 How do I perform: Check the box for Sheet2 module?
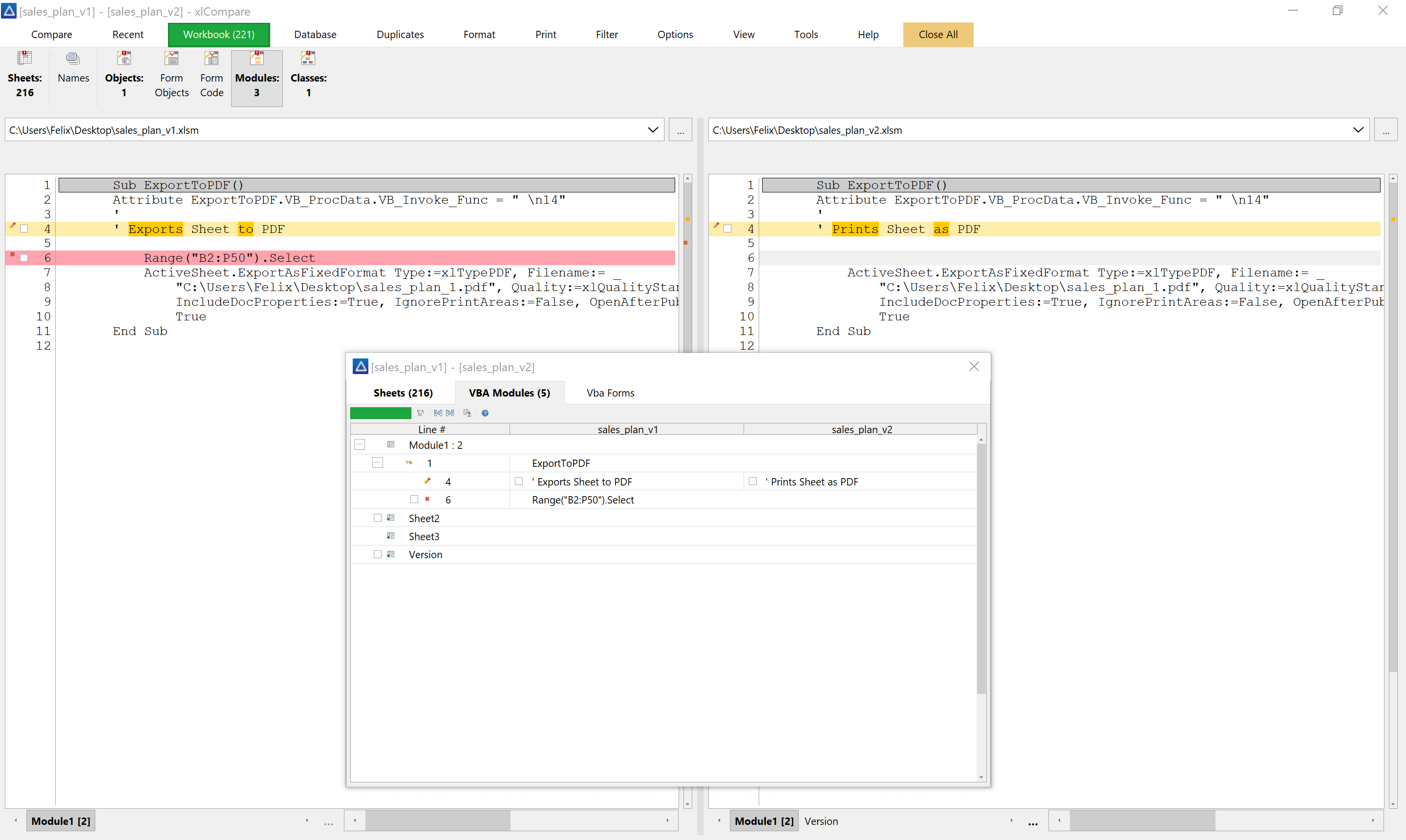tap(378, 518)
